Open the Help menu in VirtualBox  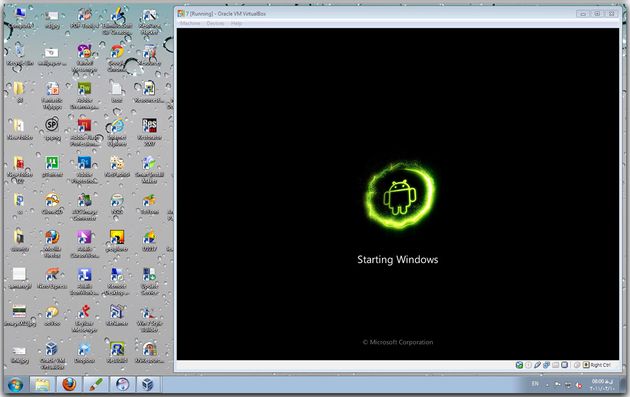click(236, 23)
